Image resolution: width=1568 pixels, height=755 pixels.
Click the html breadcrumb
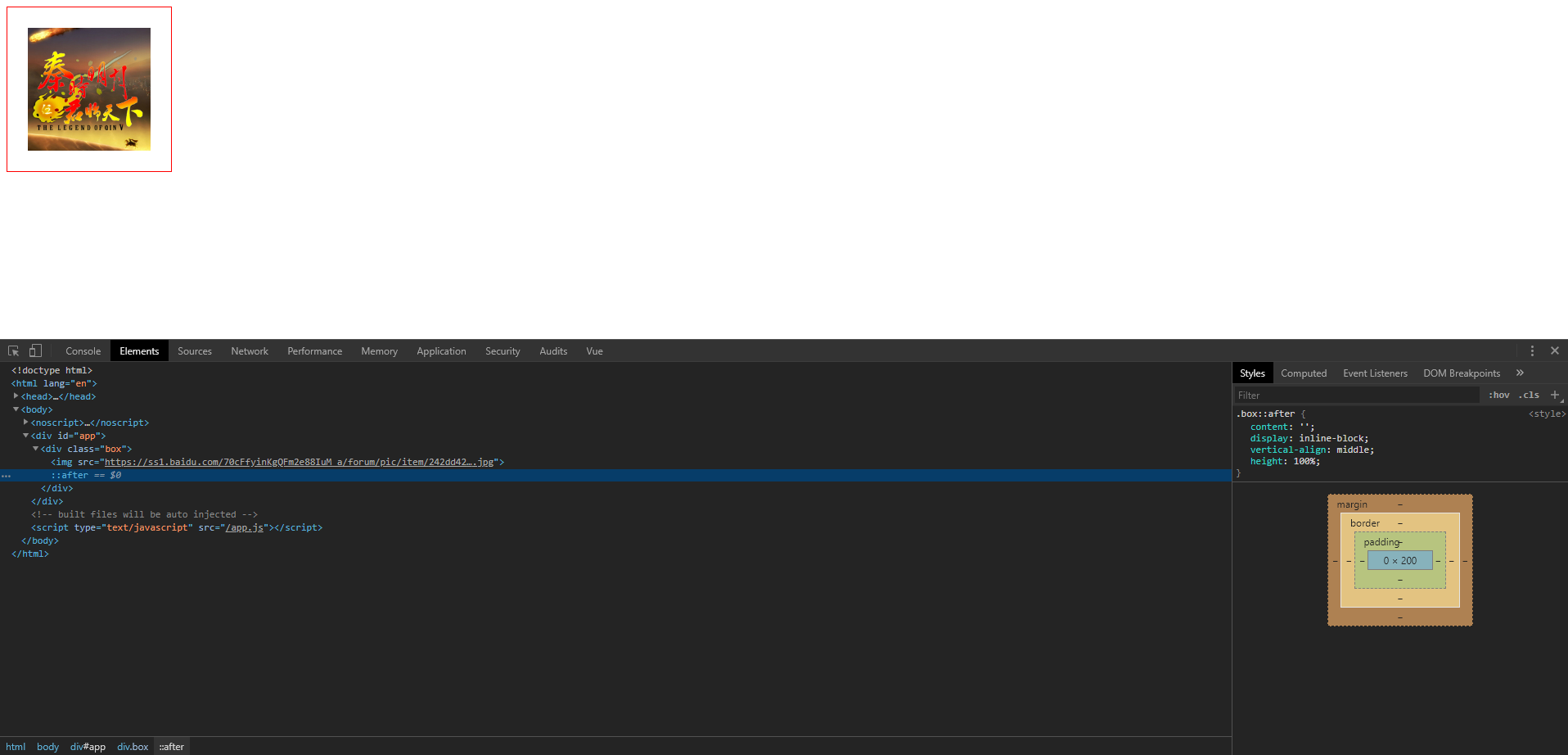pos(16,746)
